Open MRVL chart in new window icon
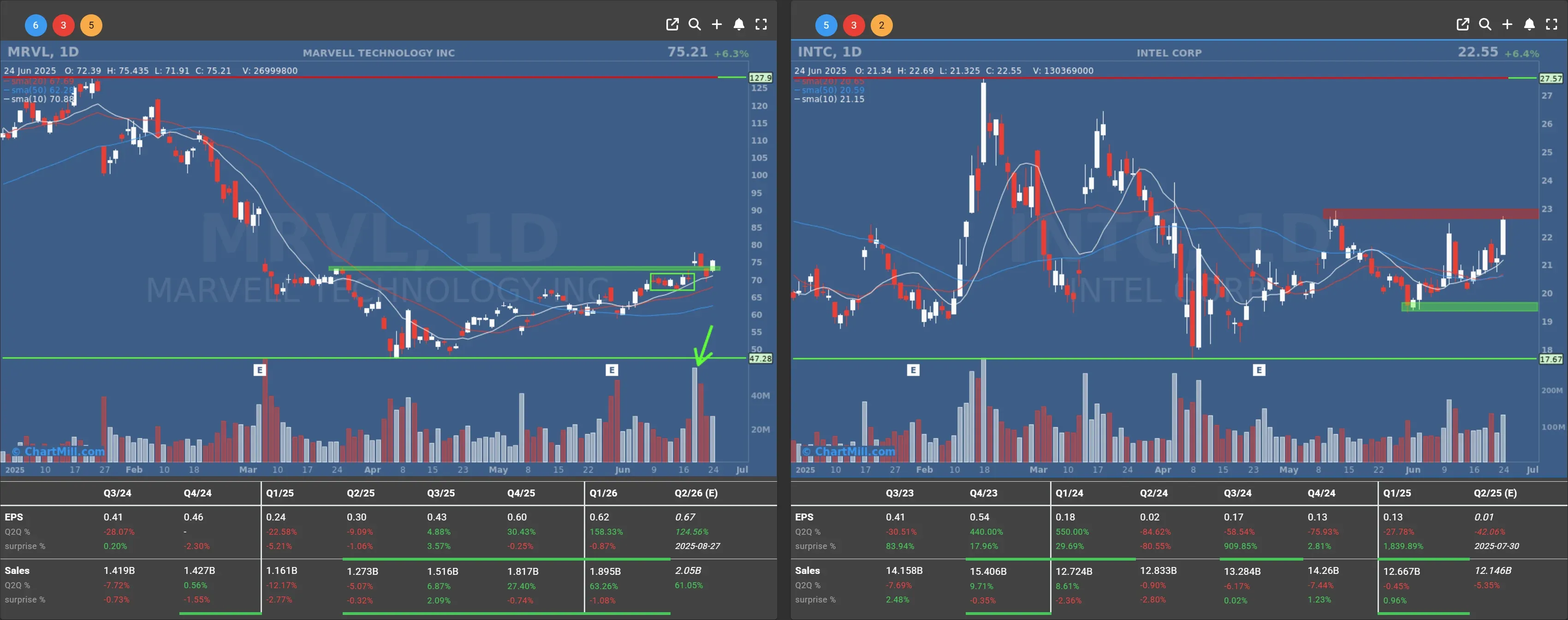The width and height of the screenshot is (1568, 620). coord(672,24)
